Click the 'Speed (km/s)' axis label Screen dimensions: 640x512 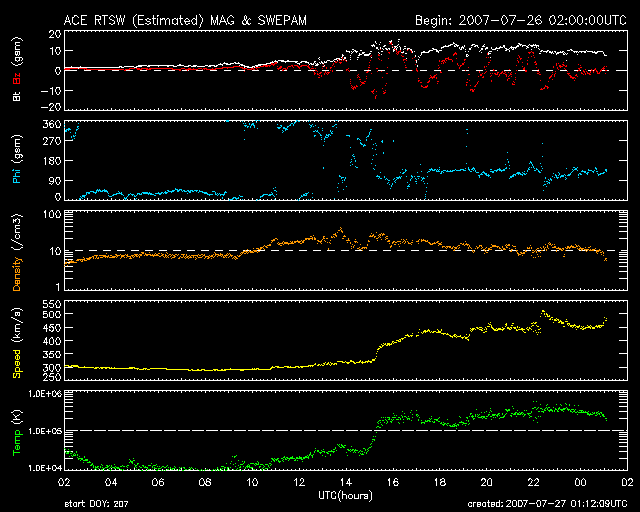(x=17, y=343)
